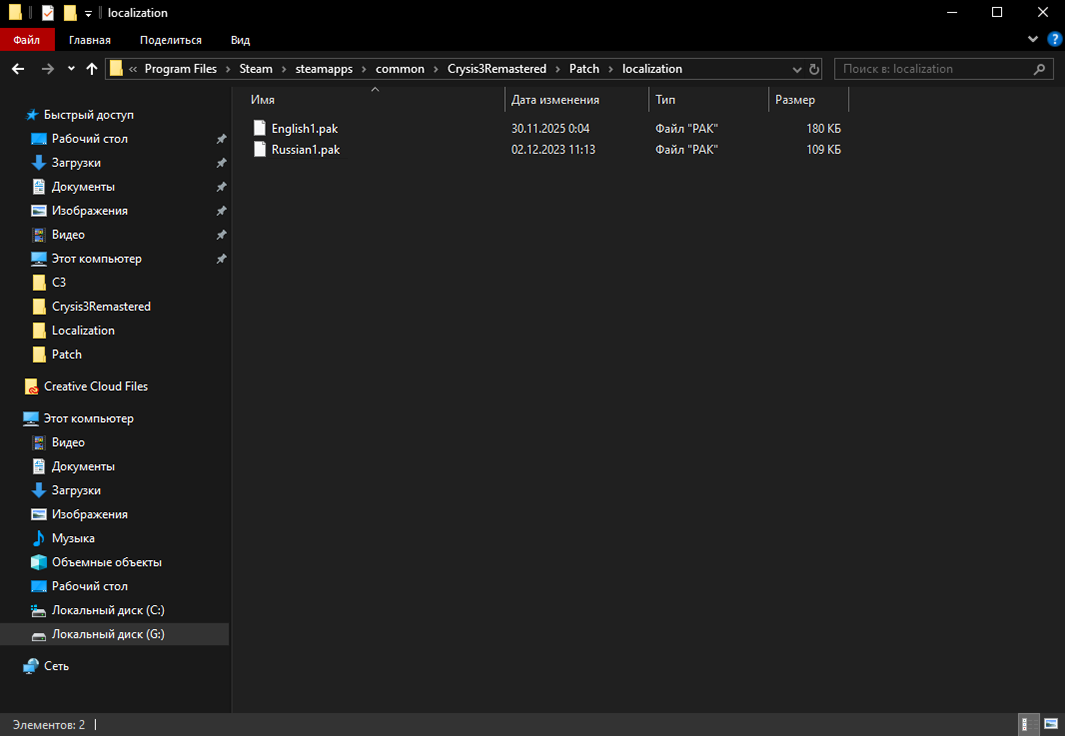Go back with the left arrow
The width and height of the screenshot is (1065, 736).
pos(18,69)
